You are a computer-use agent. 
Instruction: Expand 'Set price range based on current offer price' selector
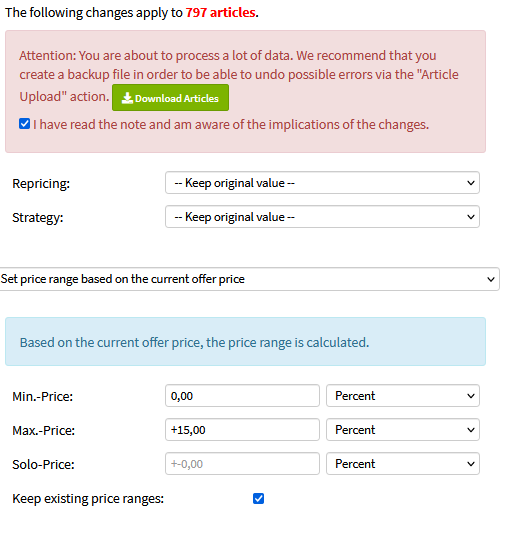point(249,279)
